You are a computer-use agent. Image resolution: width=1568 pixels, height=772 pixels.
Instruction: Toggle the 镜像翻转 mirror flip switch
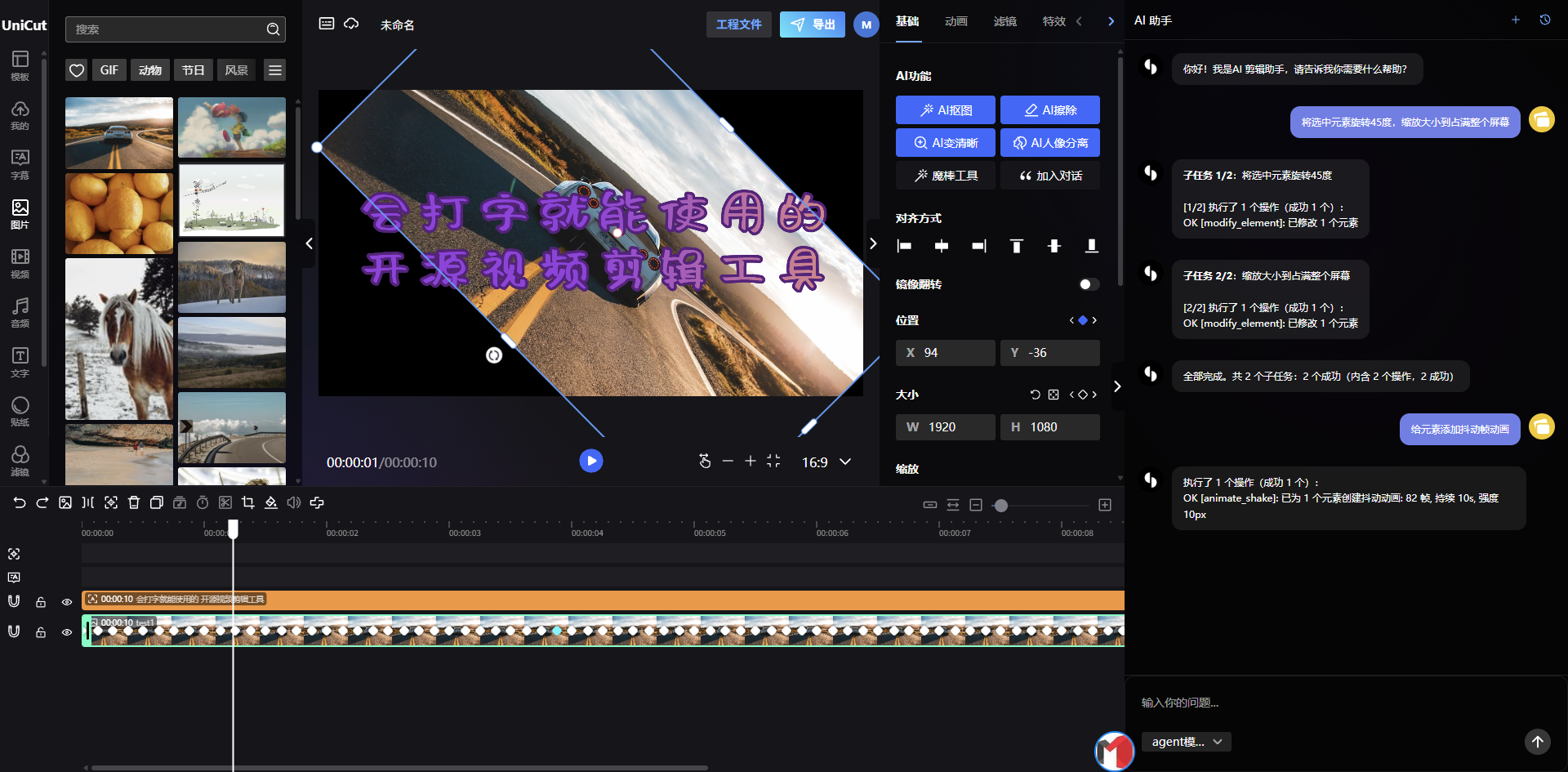[x=1089, y=284]
